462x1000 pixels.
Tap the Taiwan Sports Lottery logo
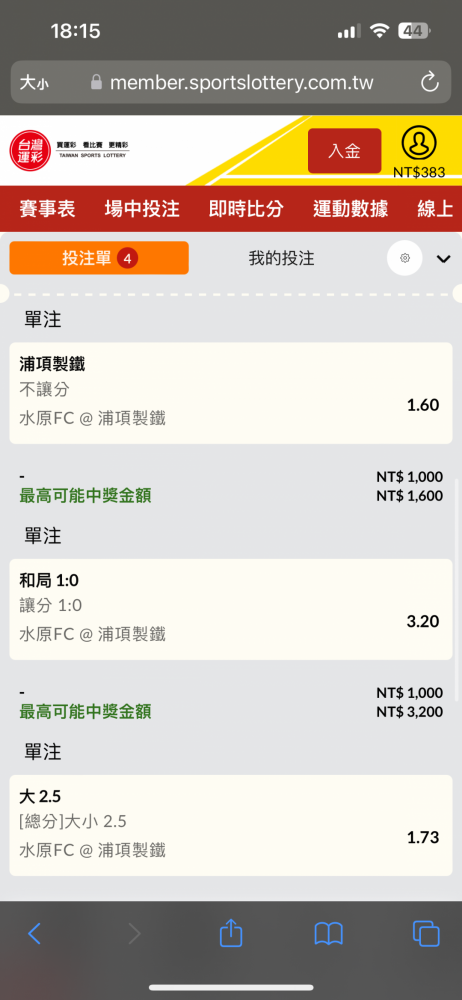point(70,151)
